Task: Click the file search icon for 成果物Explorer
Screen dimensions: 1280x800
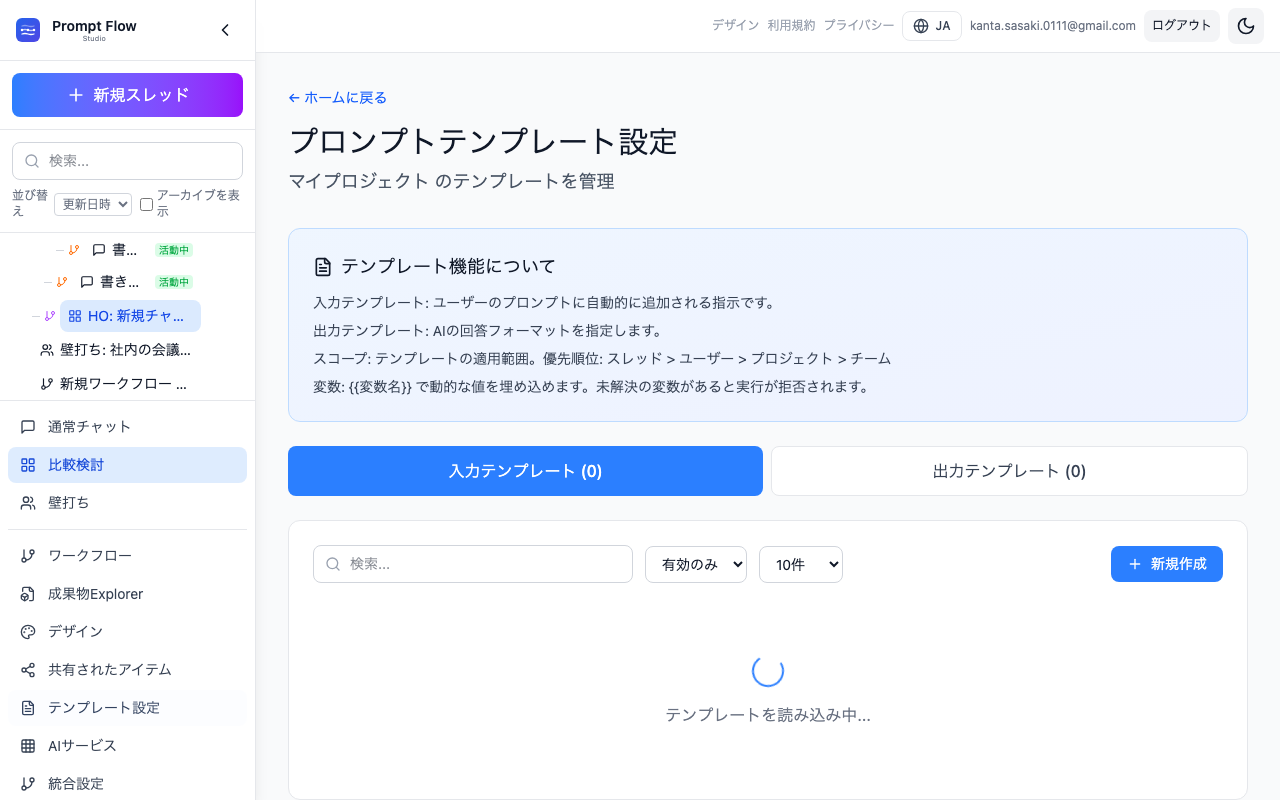Action: [28, 594]
